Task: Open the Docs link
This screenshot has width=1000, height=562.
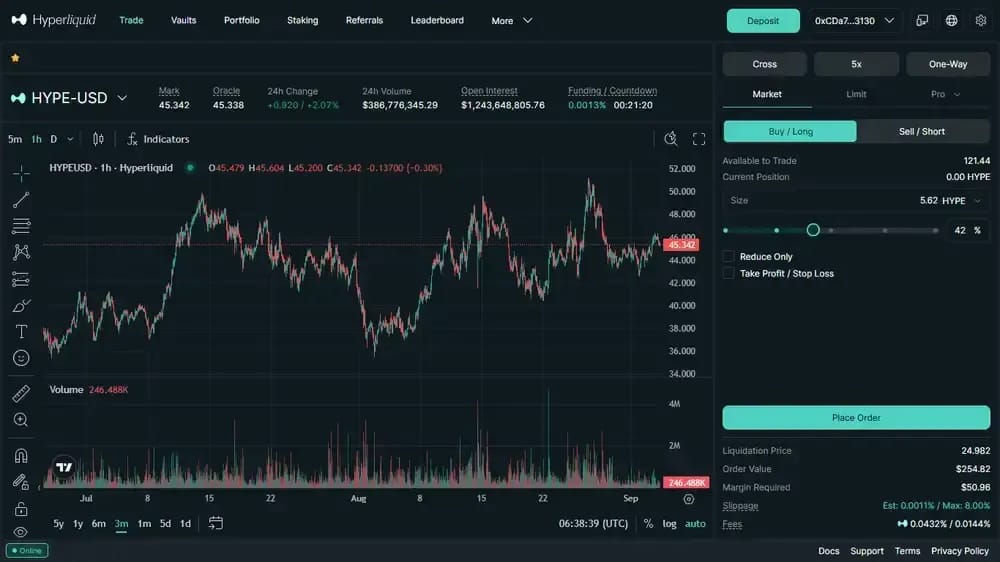Action: 828,551
